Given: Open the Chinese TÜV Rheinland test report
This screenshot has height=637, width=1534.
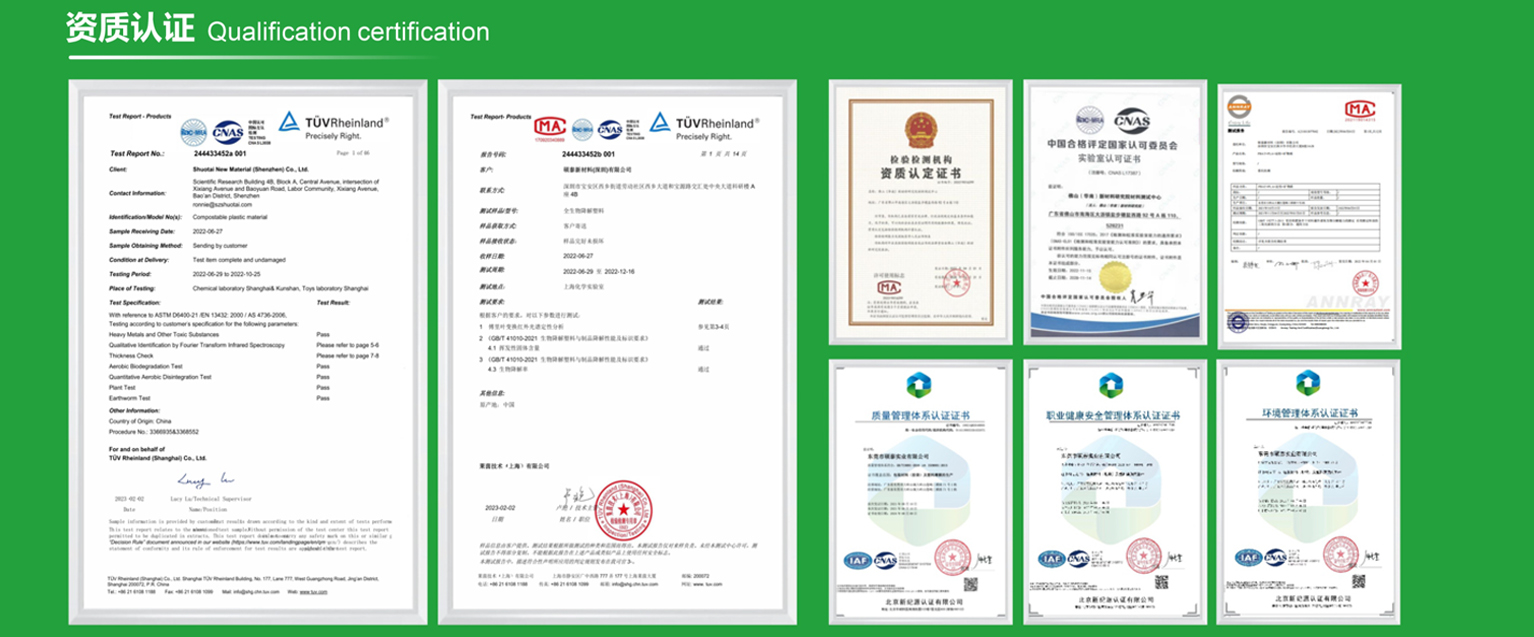Looking at the screenshot, I should (617, 352).
